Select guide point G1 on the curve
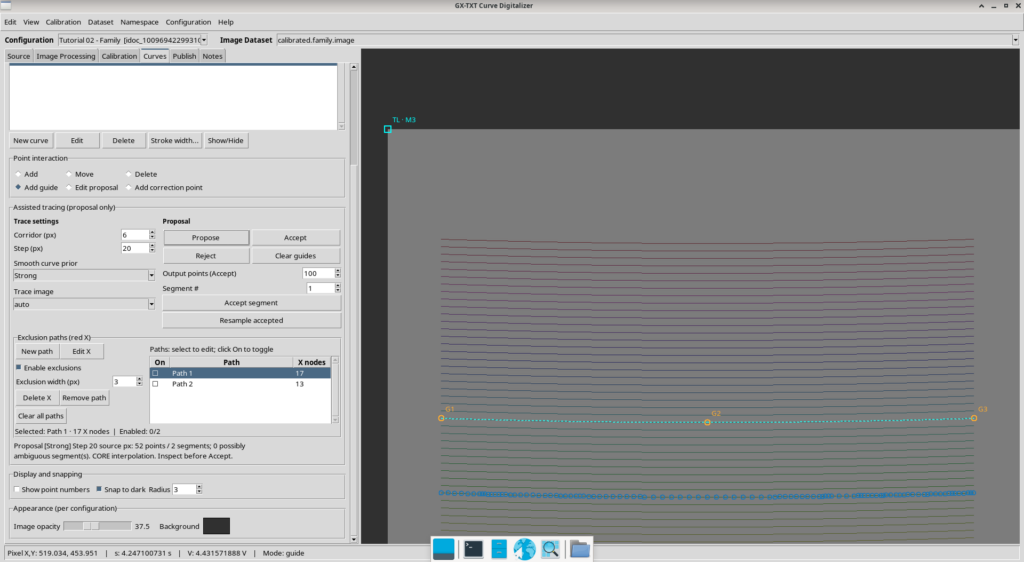1024x562 pixels. pyautogui.click(x=441, y=418)
